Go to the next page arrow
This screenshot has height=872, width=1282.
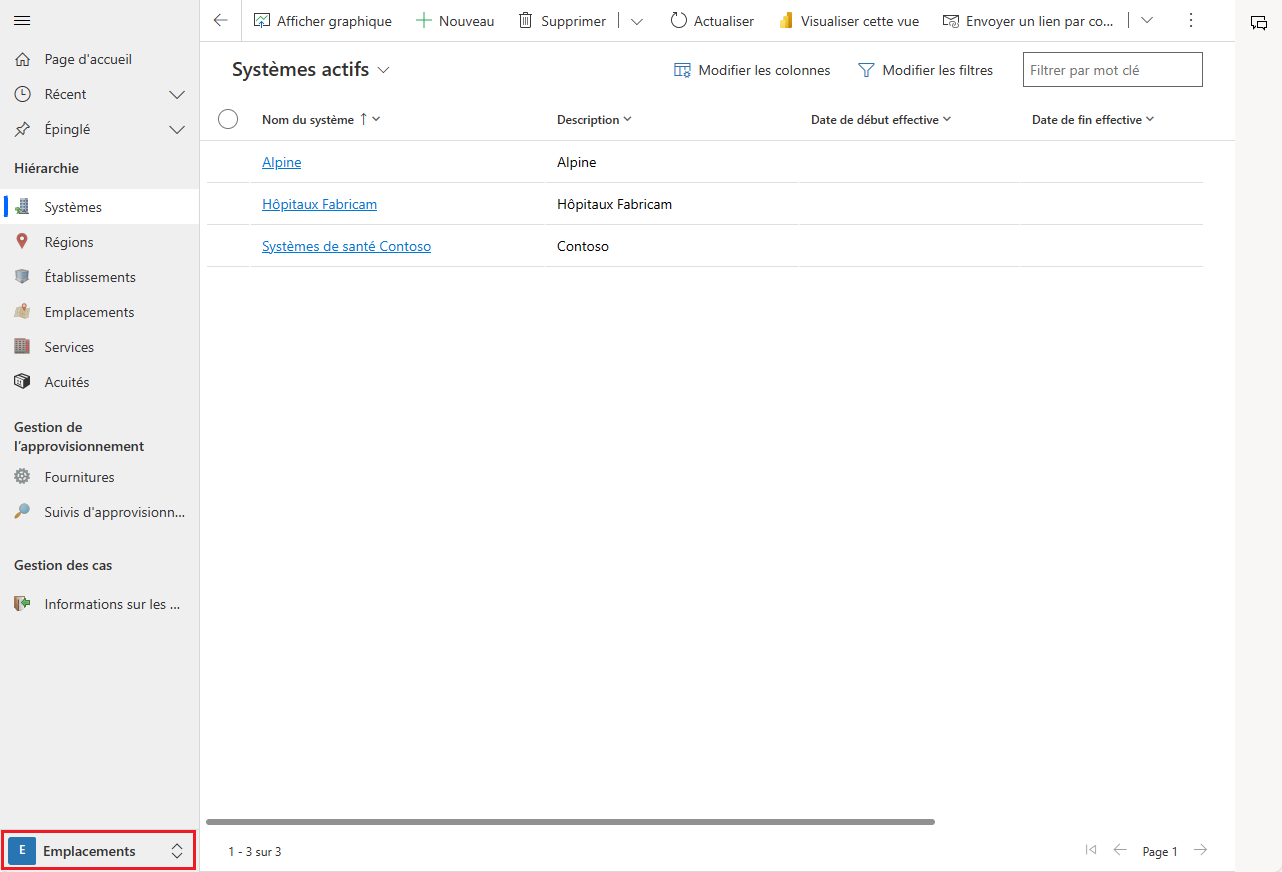pos(1201,850)
